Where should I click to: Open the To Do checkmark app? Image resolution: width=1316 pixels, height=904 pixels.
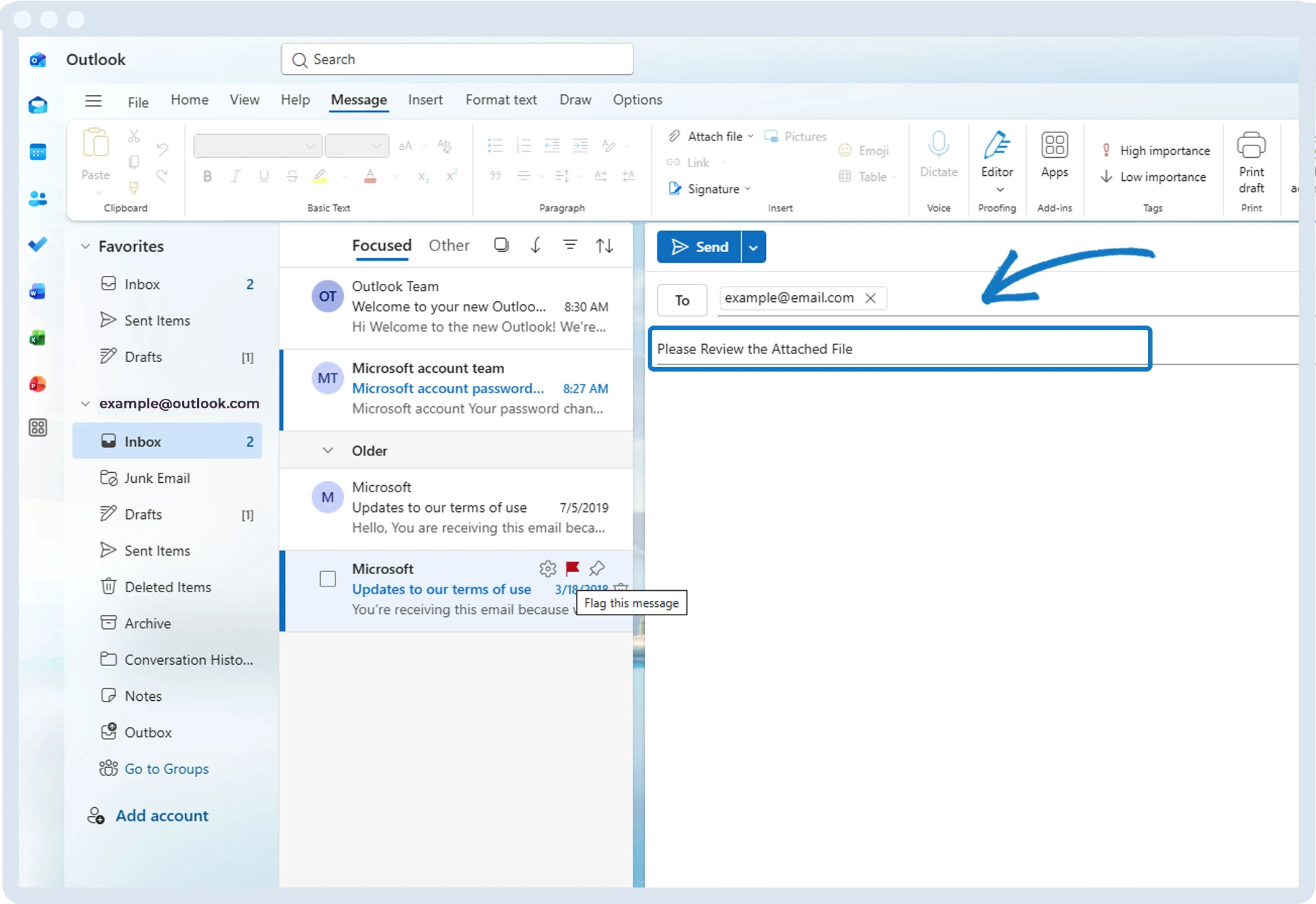coord(38,245)
